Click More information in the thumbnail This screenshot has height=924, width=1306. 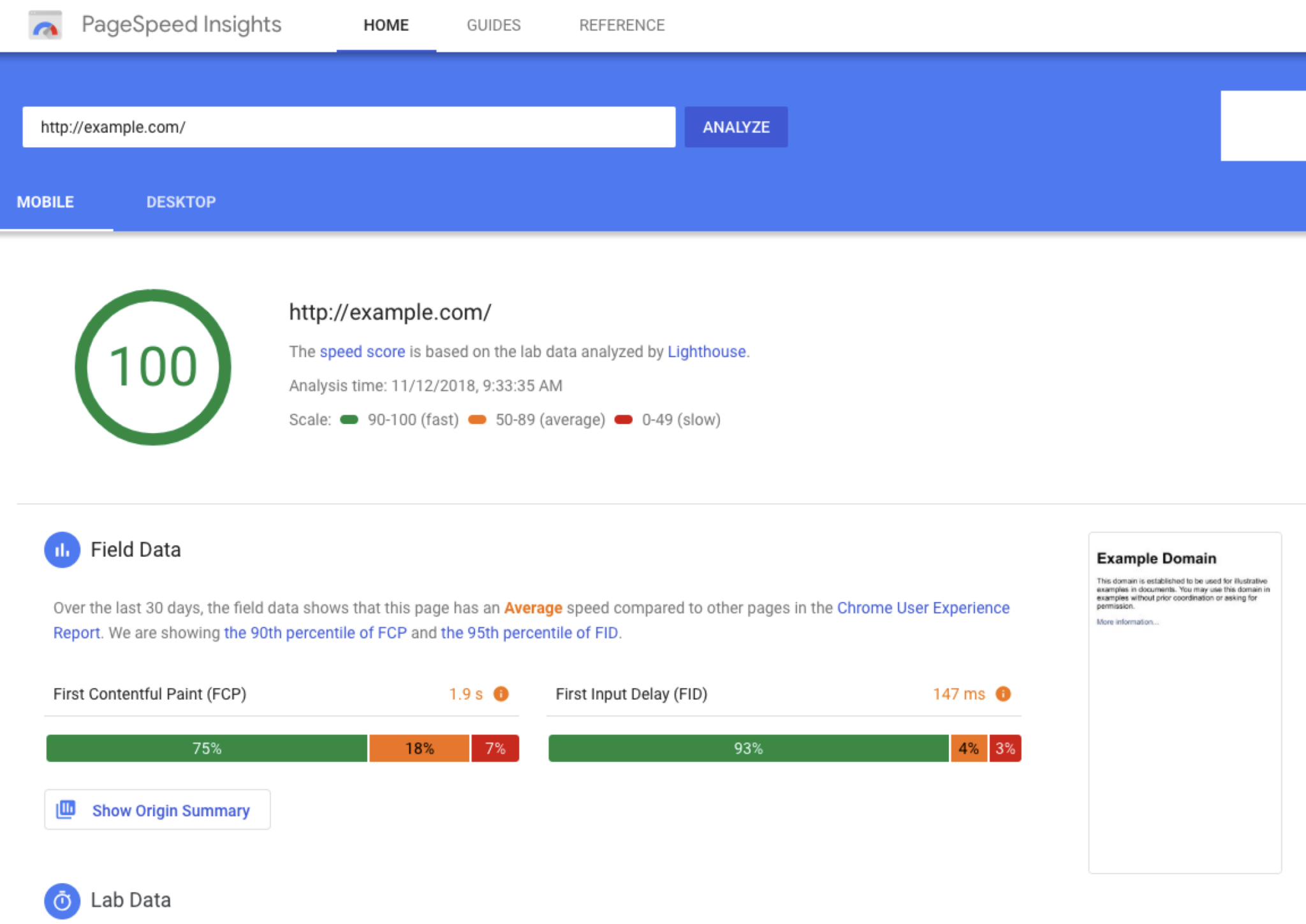tap(1127, 622)
